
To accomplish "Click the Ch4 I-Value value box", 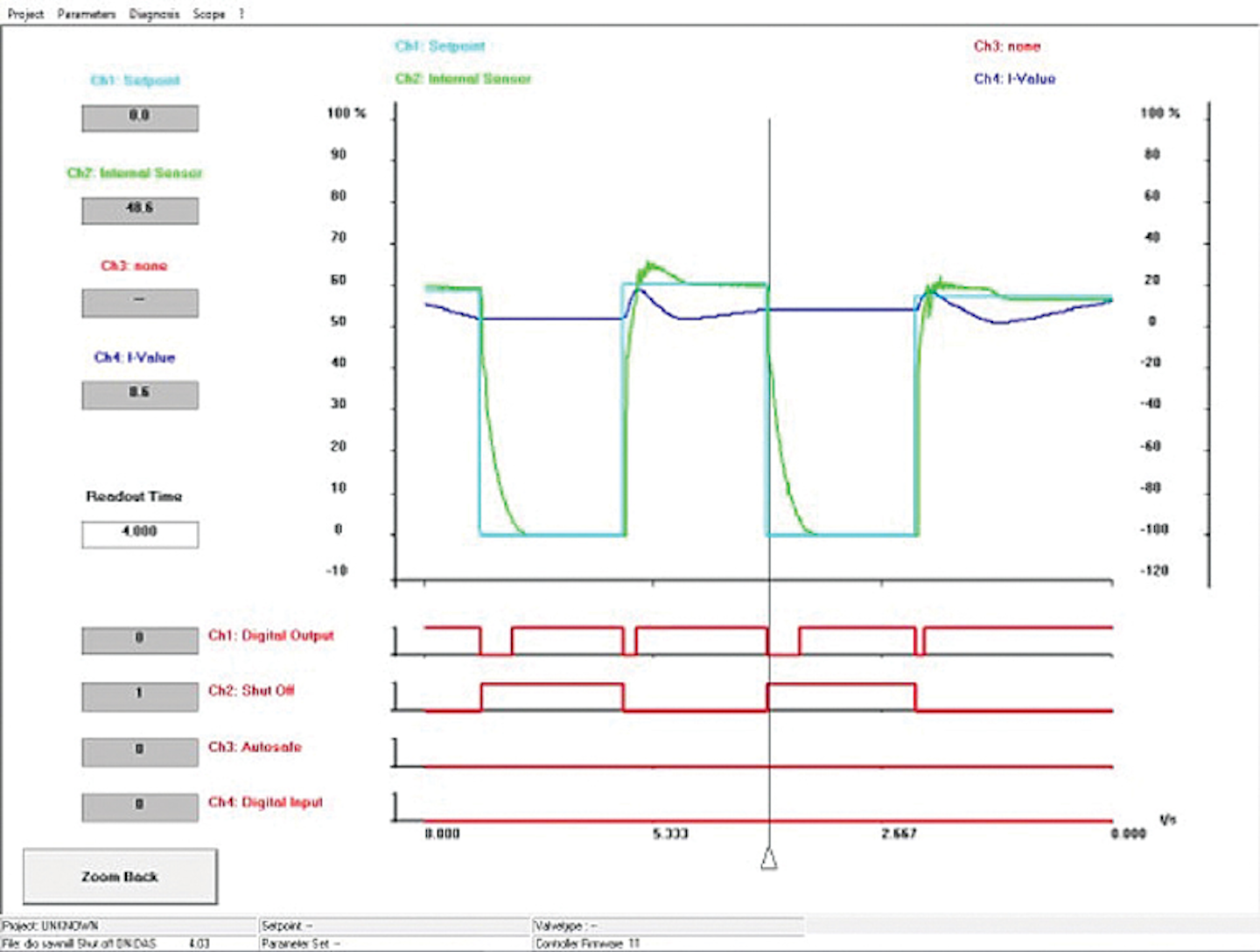I will tap(140, 395).
